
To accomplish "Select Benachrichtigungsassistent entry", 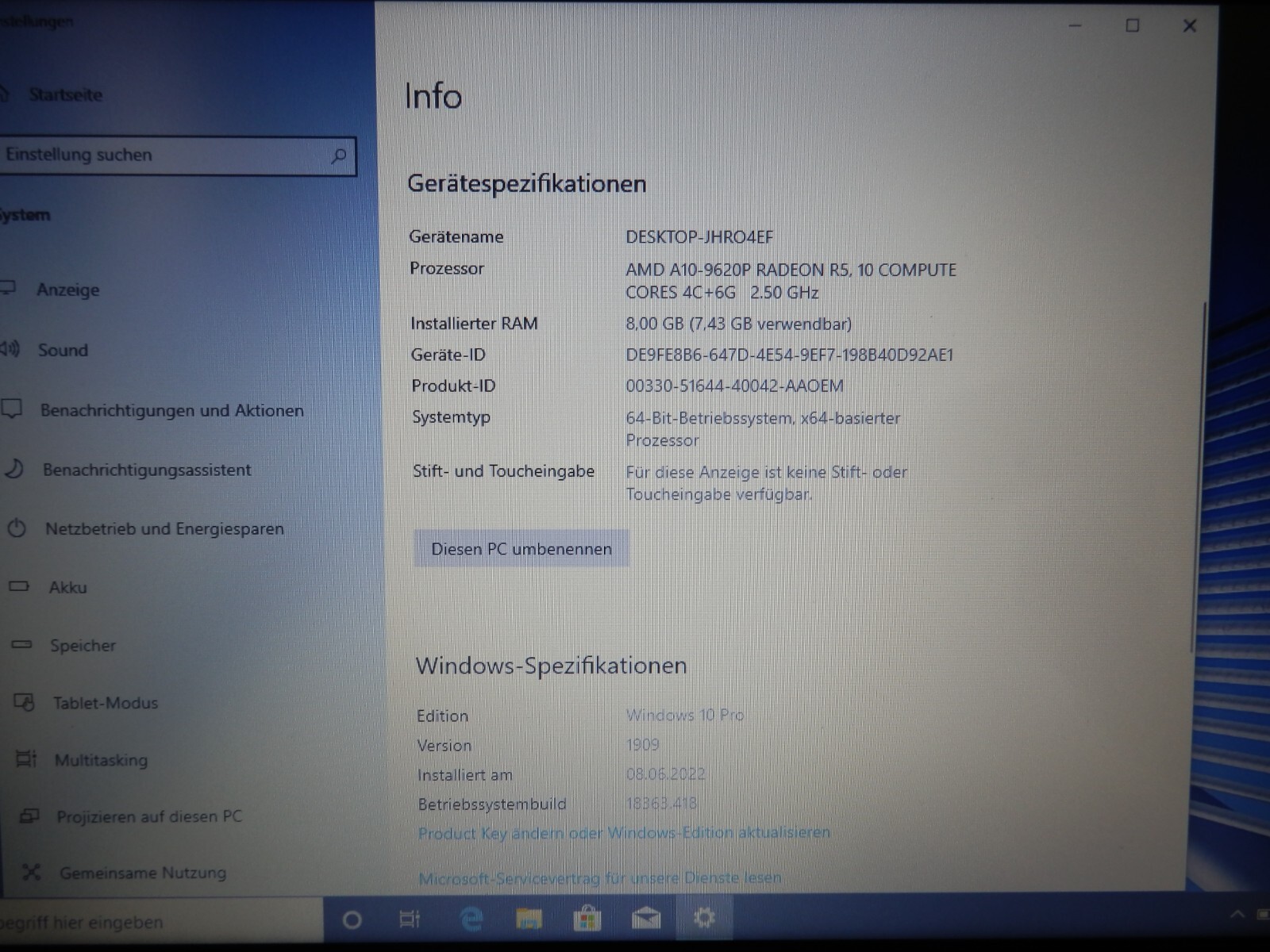I will [x=147, y=470].
